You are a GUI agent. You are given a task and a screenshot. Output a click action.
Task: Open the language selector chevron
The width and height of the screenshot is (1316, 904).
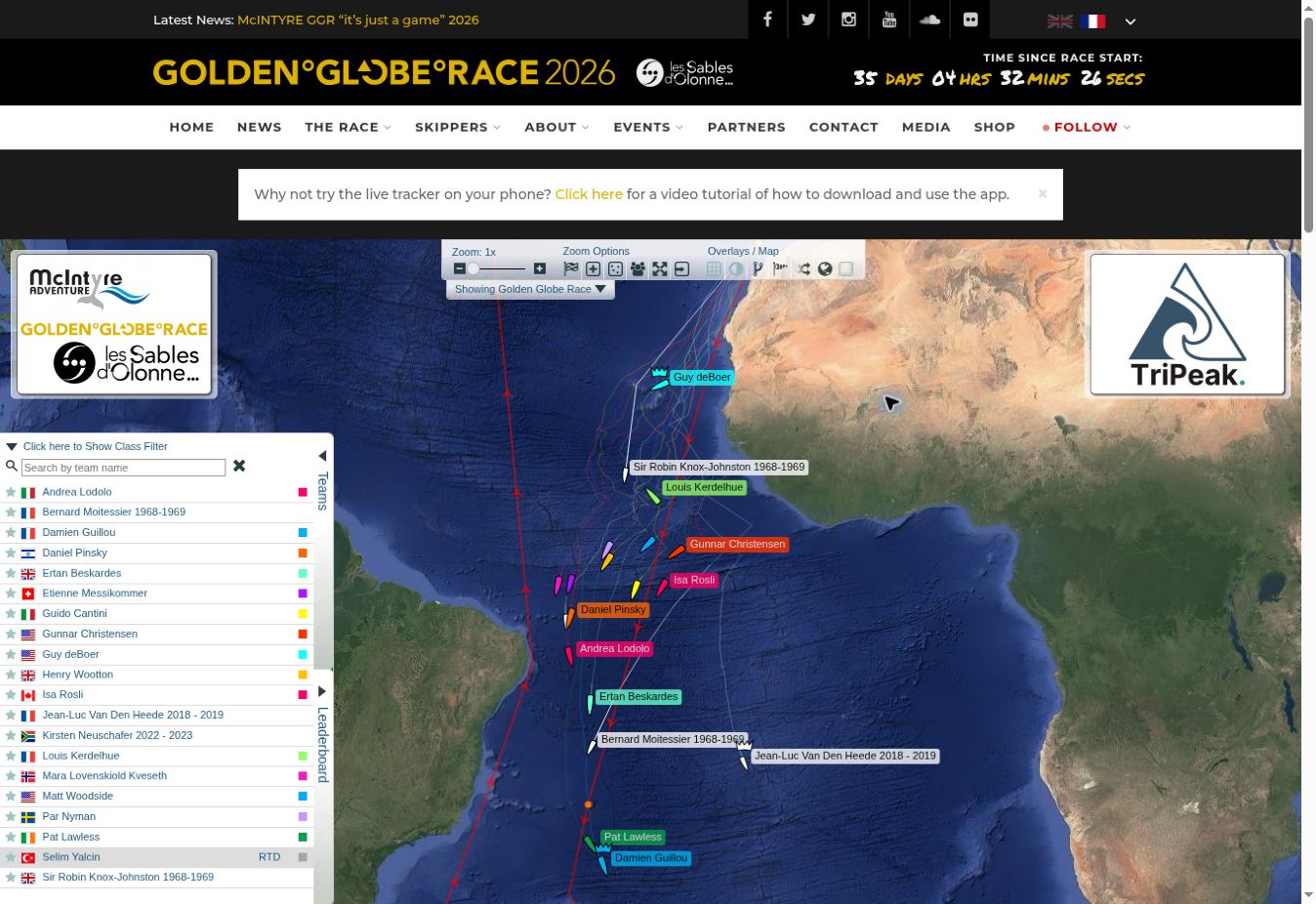click(1131, 21)
